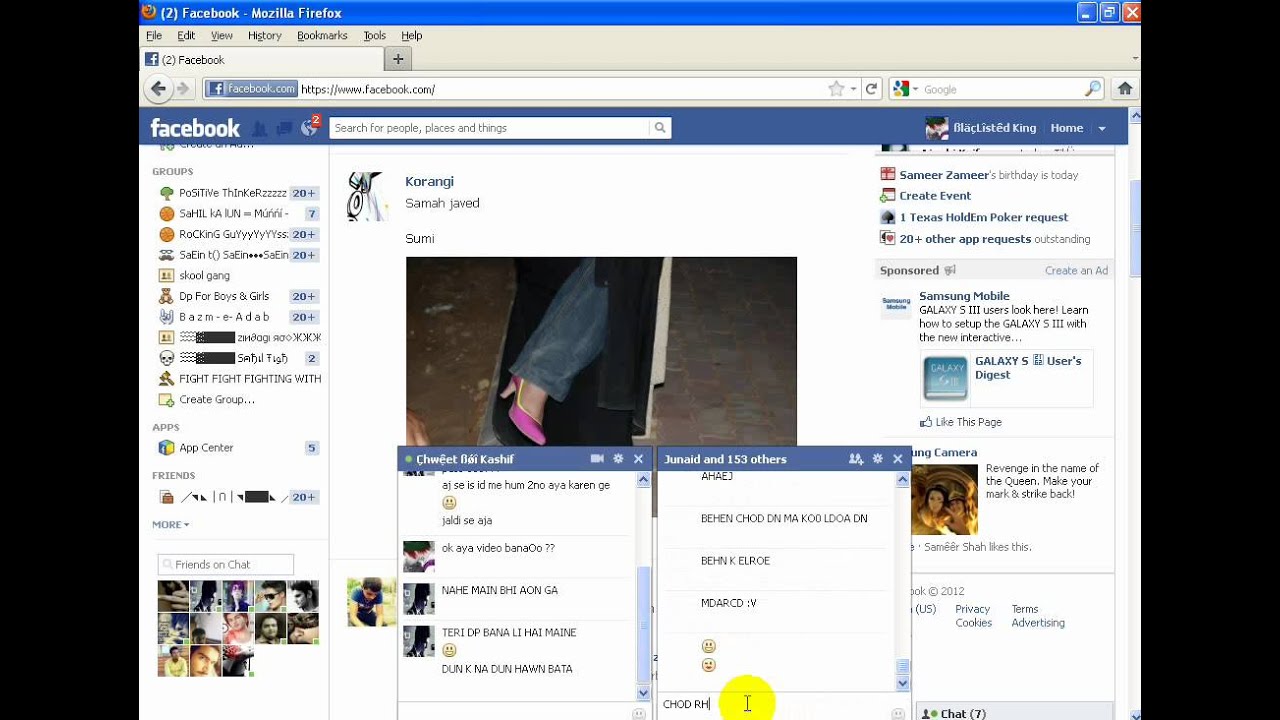Click Google search magnifier in Firefox
The image size is (1280, 720).
tap(1092, 89)
